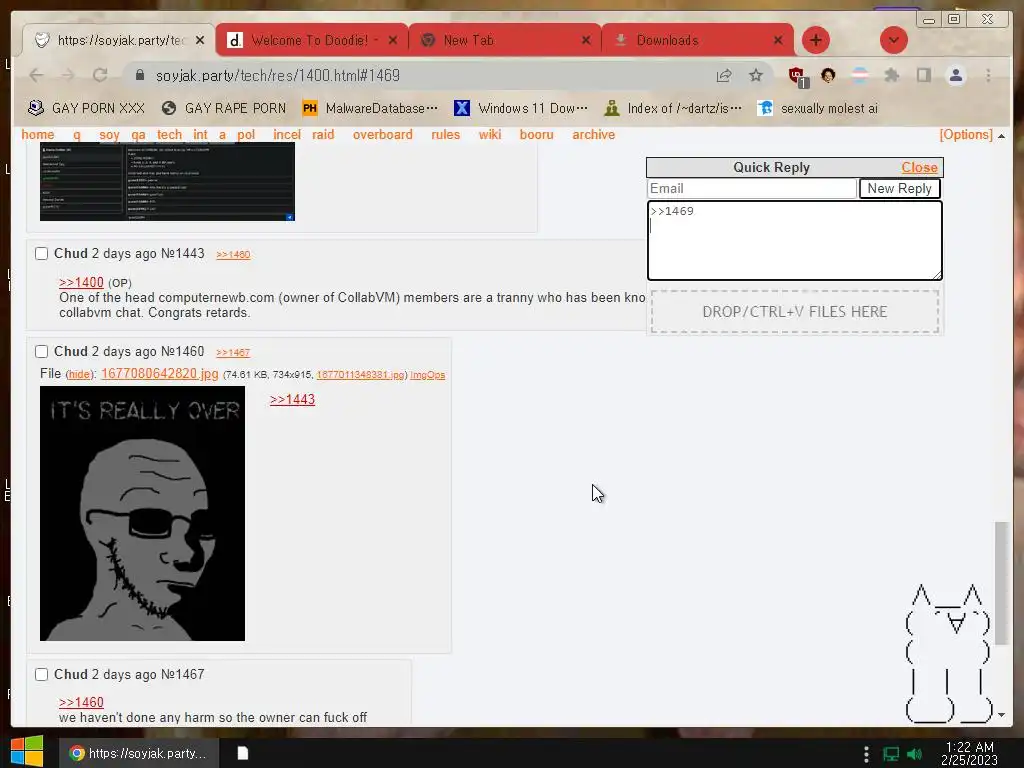The width and height of the screenshot is (1024, 768).
Task: Click the striped flag extension icon
Action: point(860,76)
